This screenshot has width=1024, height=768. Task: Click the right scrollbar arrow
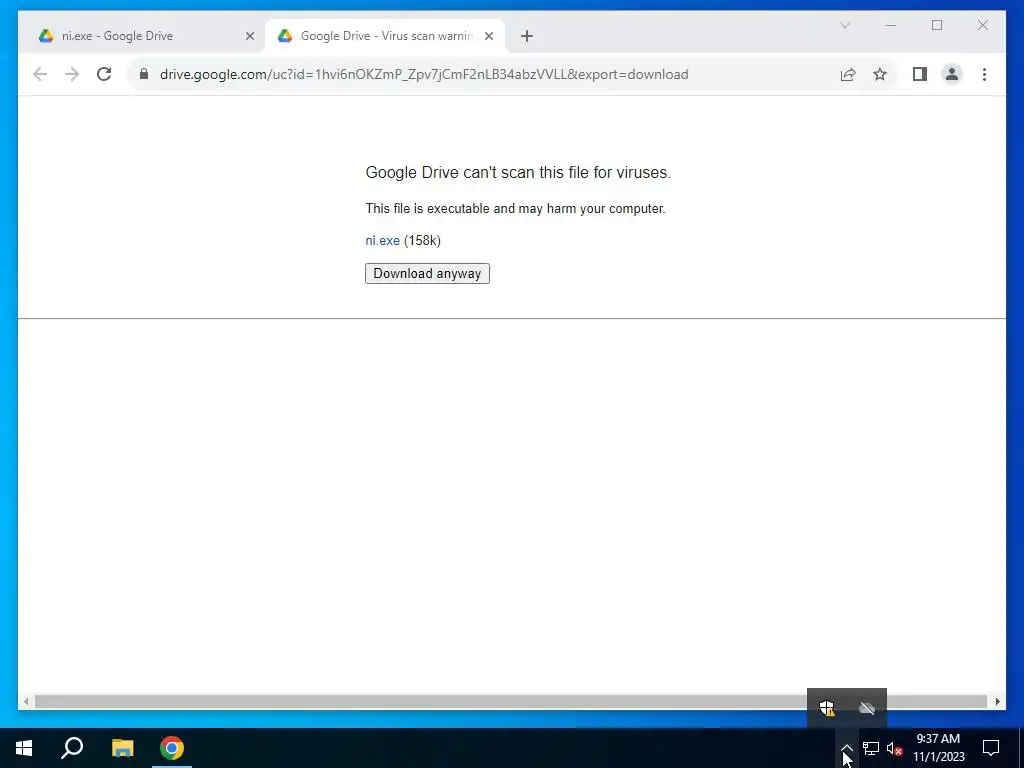[x=997, y=702]
